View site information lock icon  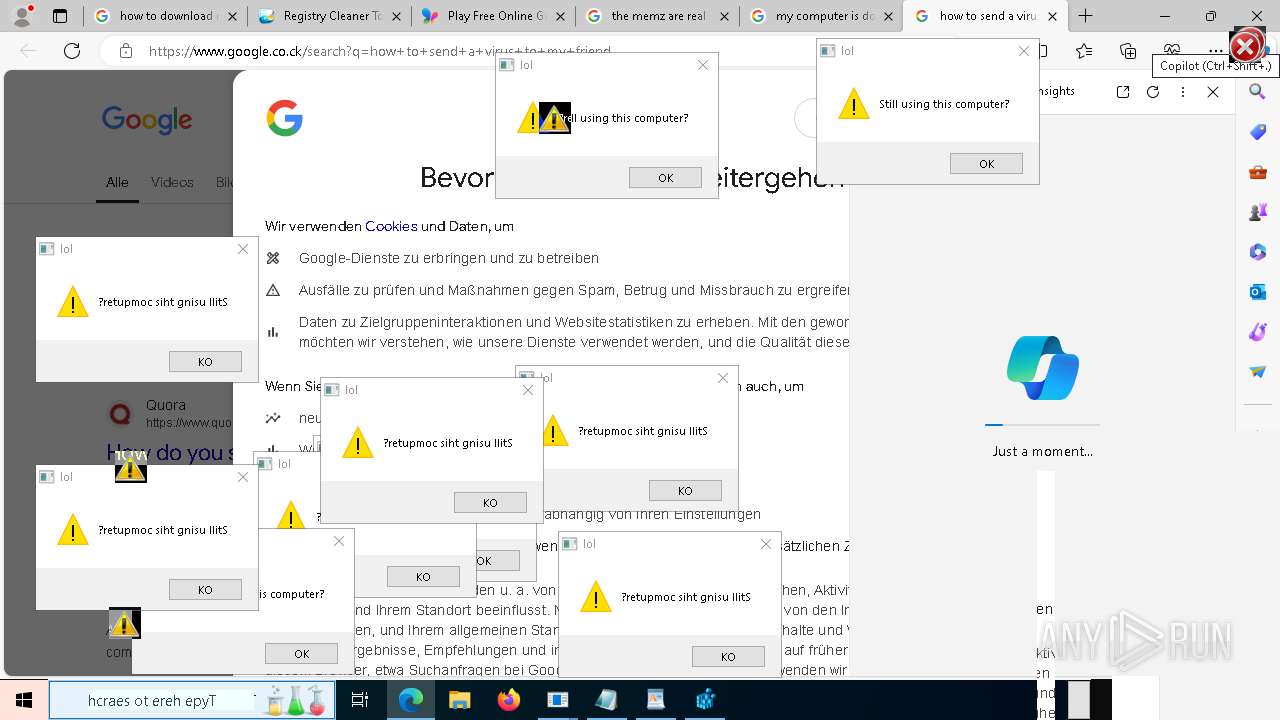click(x=125, y=51)
